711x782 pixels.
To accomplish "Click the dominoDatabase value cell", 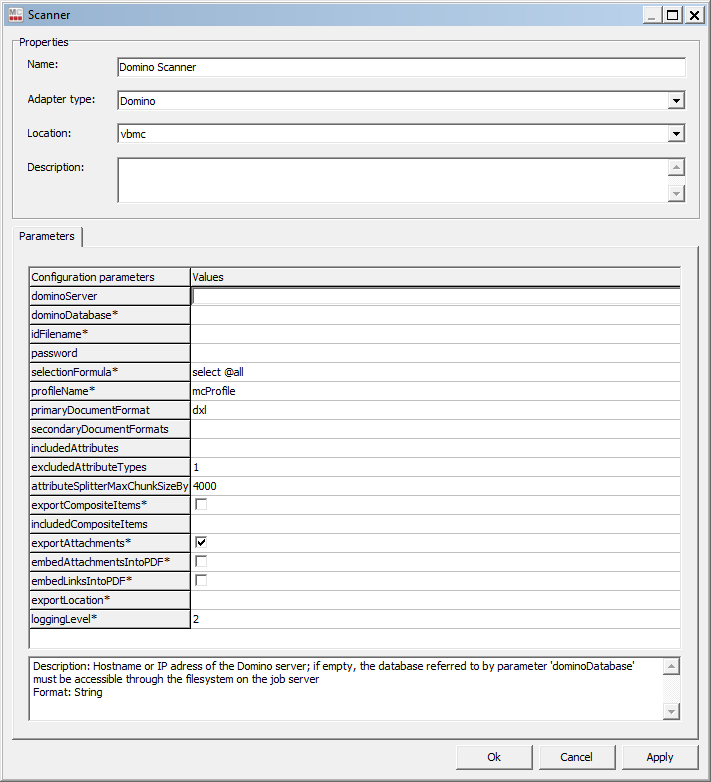I will (x=435, y=315).
